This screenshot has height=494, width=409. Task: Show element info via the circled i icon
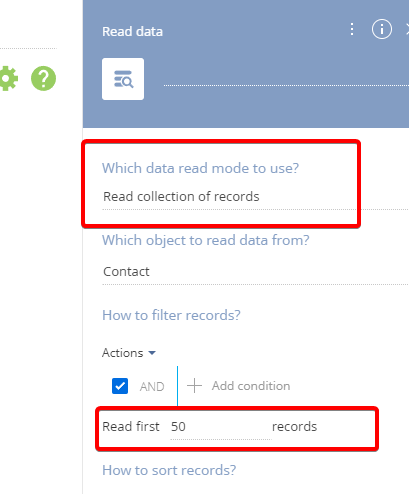click(x=382, y=29)
